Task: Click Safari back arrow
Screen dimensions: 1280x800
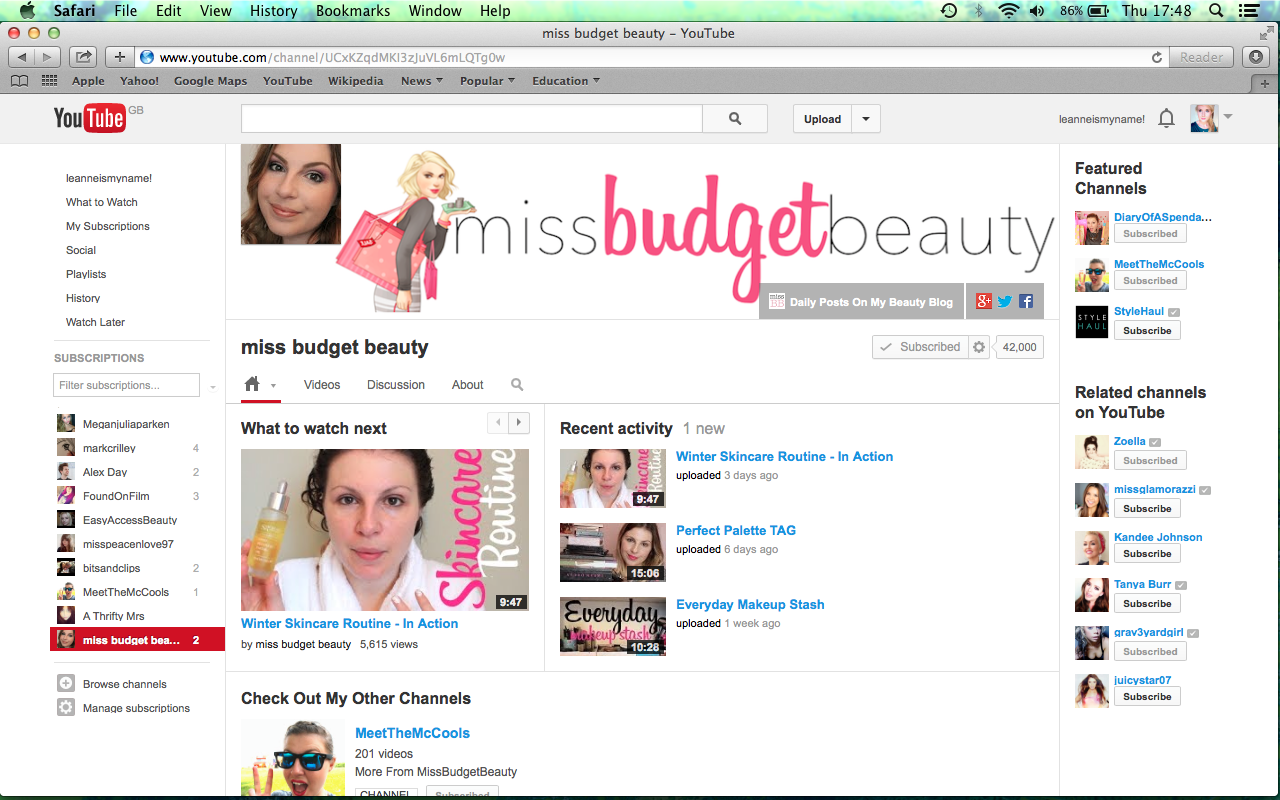Action: [21, 57]
